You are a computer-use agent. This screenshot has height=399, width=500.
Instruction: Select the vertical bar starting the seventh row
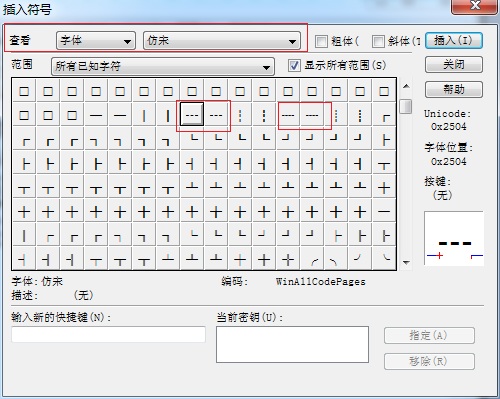pos(24,235)
